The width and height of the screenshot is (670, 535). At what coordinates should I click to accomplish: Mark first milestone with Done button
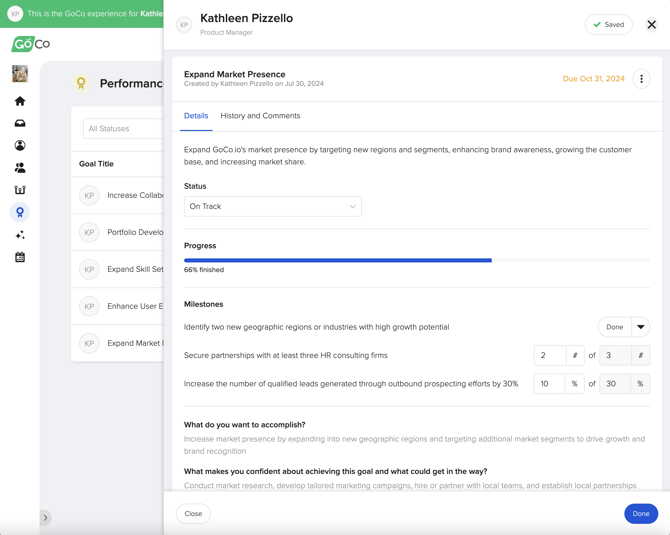tap(614, 327)
